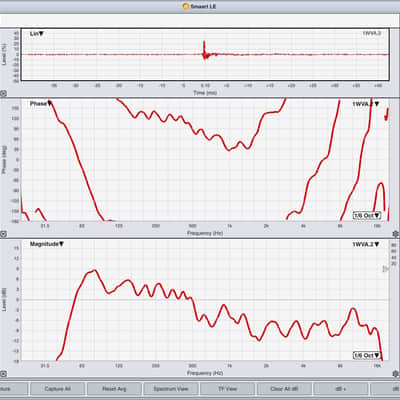Click the Reset Avg button

tap(114, 389)
